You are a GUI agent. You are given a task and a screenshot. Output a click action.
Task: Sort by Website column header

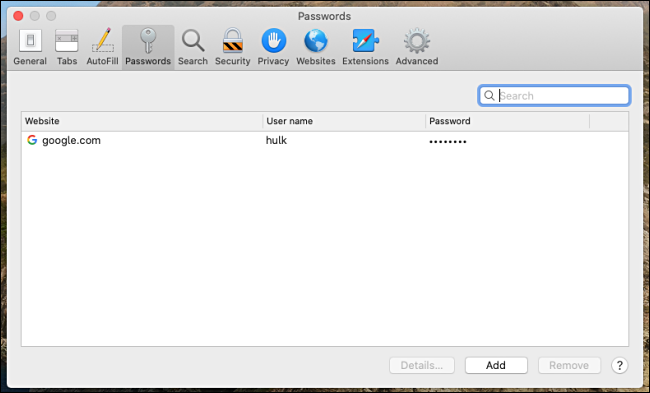point(142,121)
